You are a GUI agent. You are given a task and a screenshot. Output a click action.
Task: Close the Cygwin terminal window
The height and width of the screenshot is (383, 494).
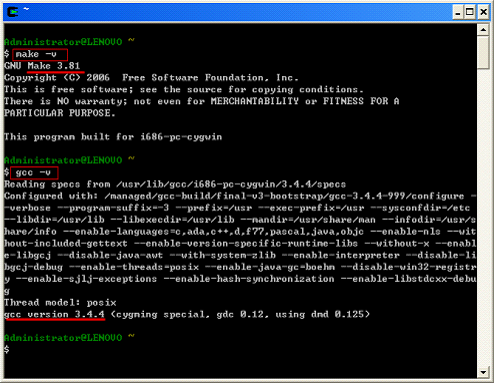pyautogui.click(x=483, y=12)
